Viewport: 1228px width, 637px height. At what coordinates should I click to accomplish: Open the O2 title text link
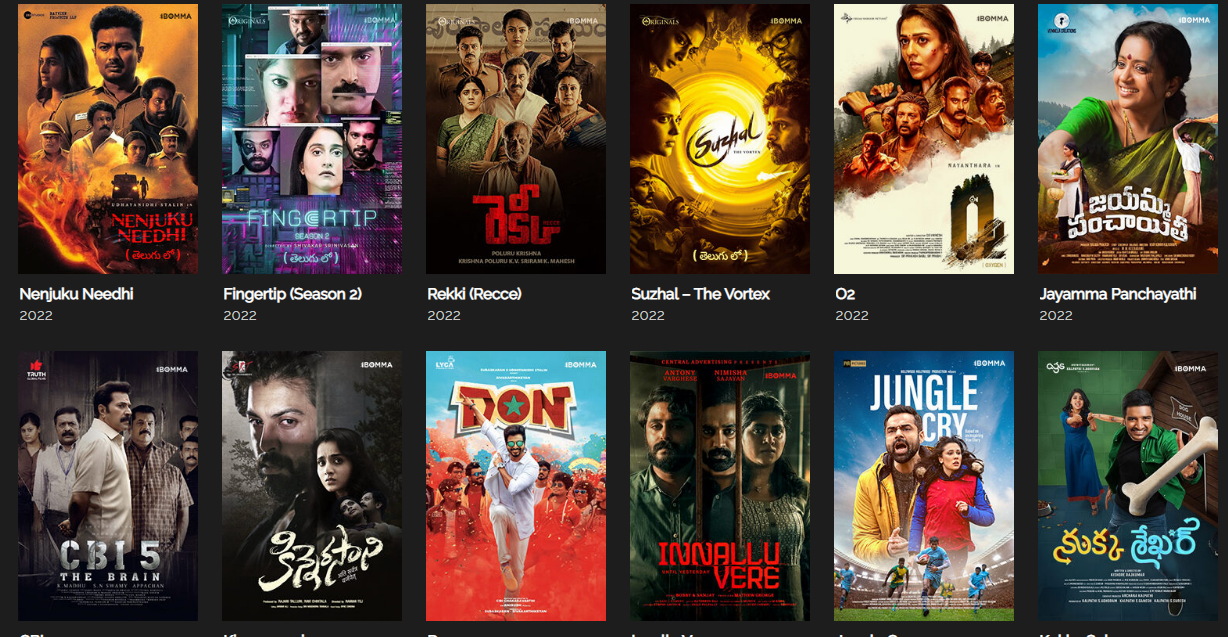coord(845,294)
